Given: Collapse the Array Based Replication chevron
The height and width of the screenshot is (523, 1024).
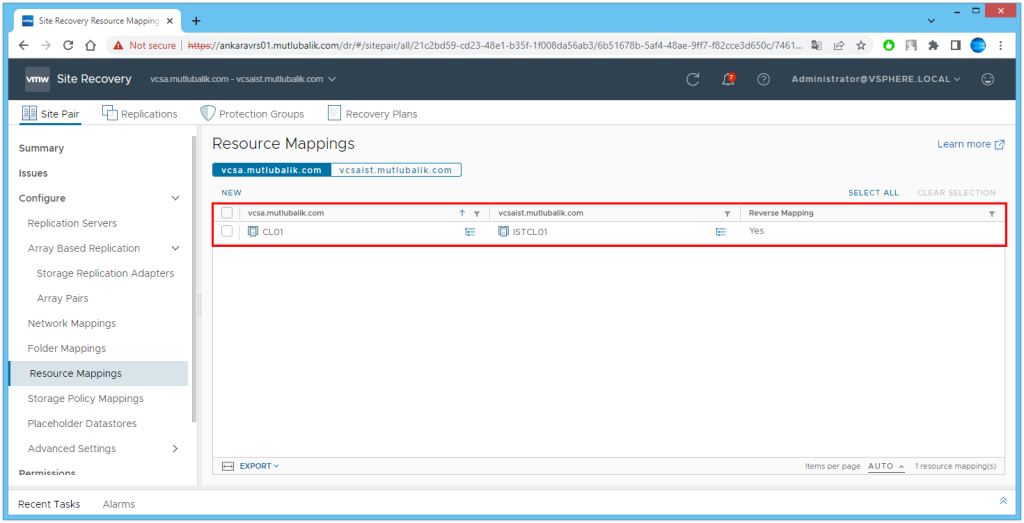Looking at the screenshot, I should point(175,248).
